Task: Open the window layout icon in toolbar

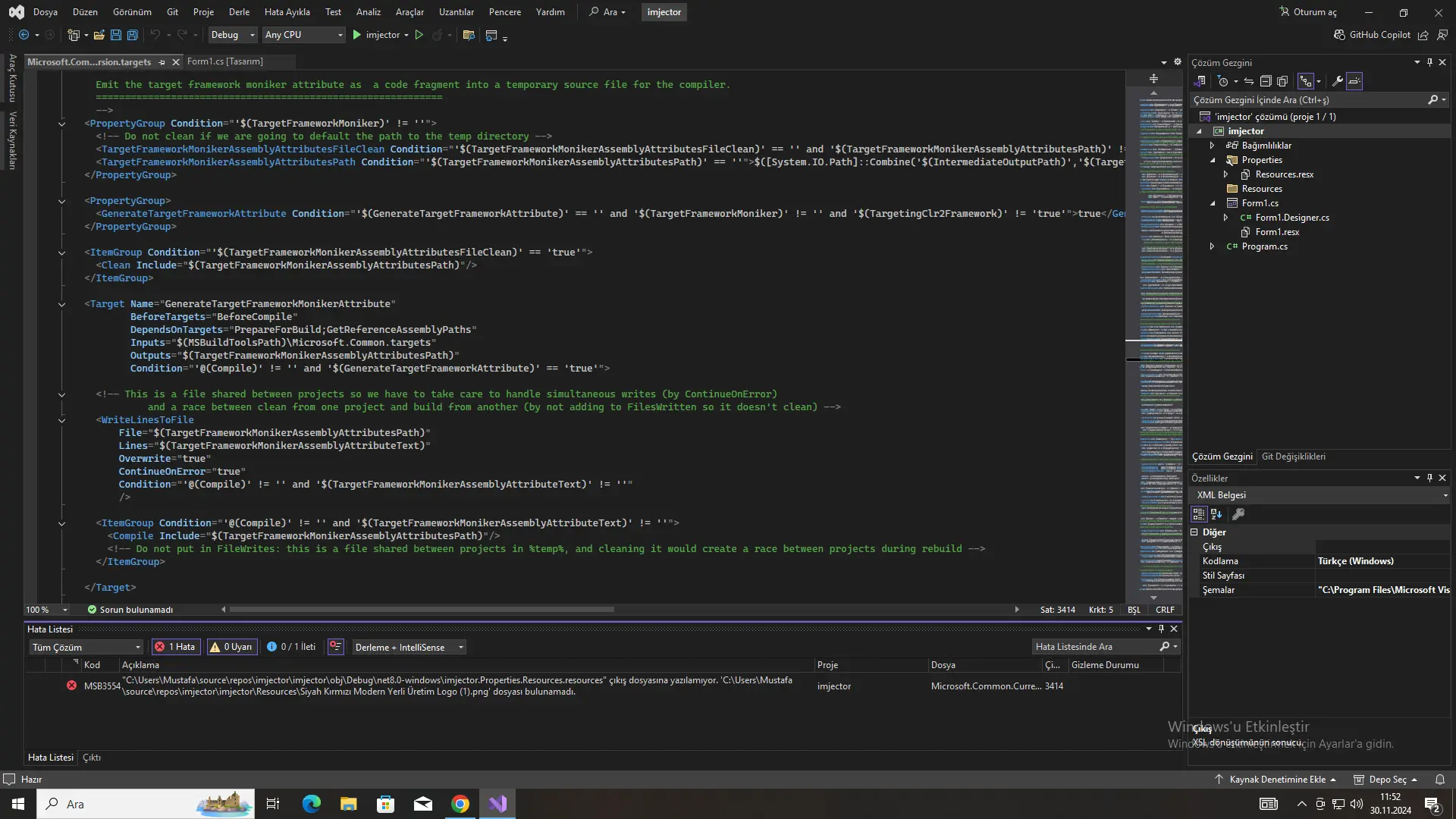Action: coord(491,35)
